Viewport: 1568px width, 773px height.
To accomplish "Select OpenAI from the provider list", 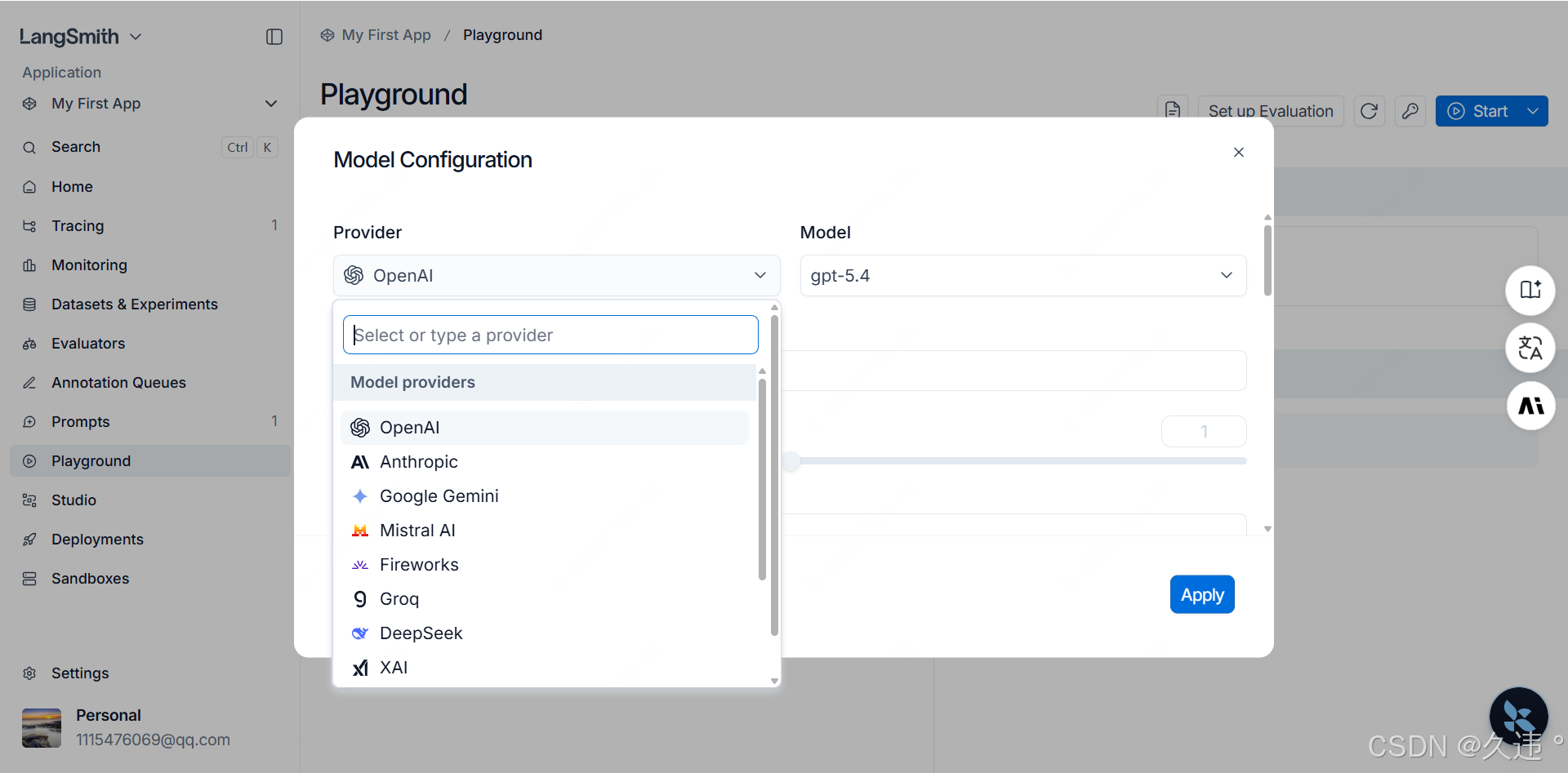I will (545, 428).
